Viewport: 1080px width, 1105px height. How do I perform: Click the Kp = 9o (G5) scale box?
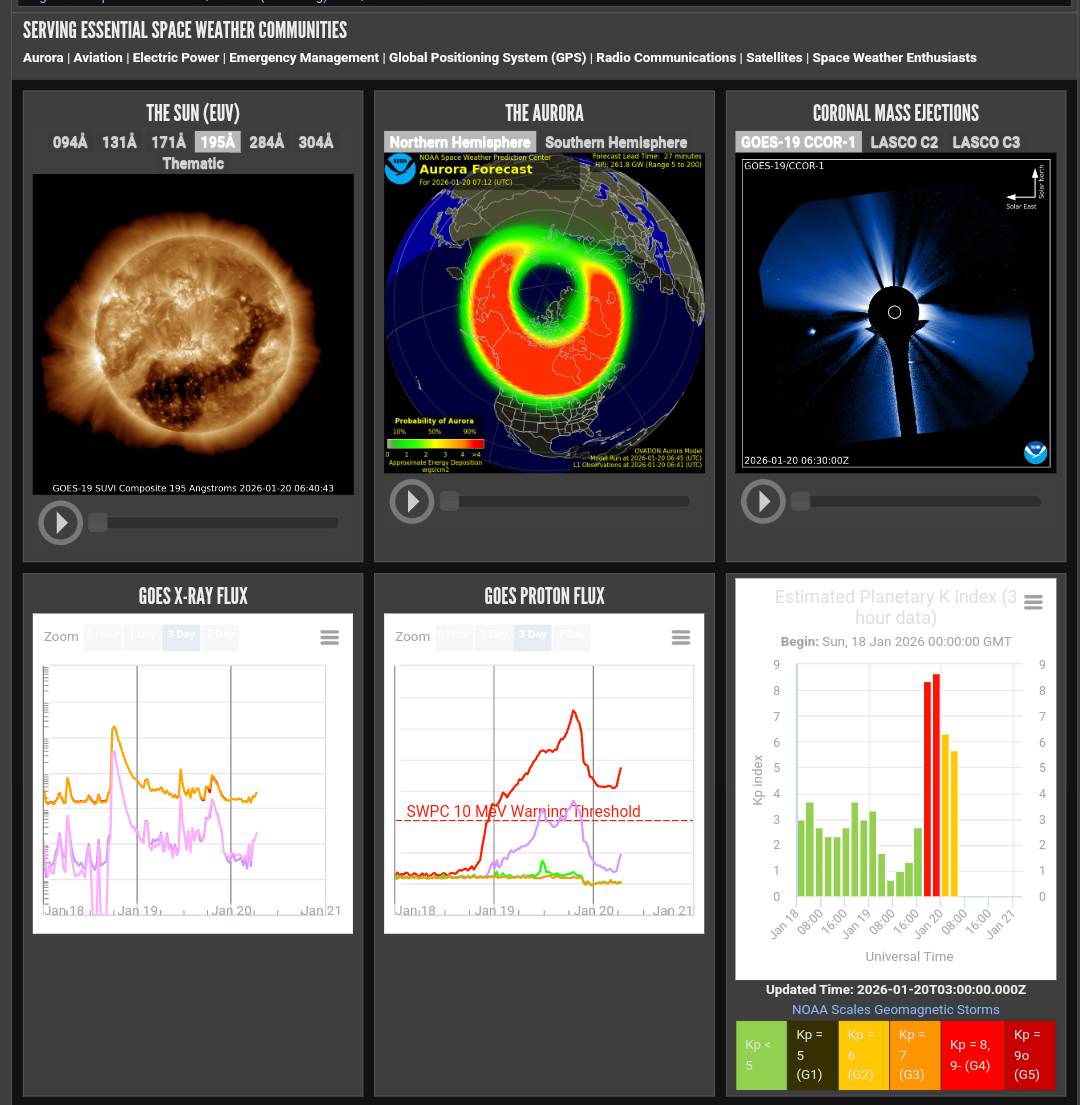click(1031, 1055)
